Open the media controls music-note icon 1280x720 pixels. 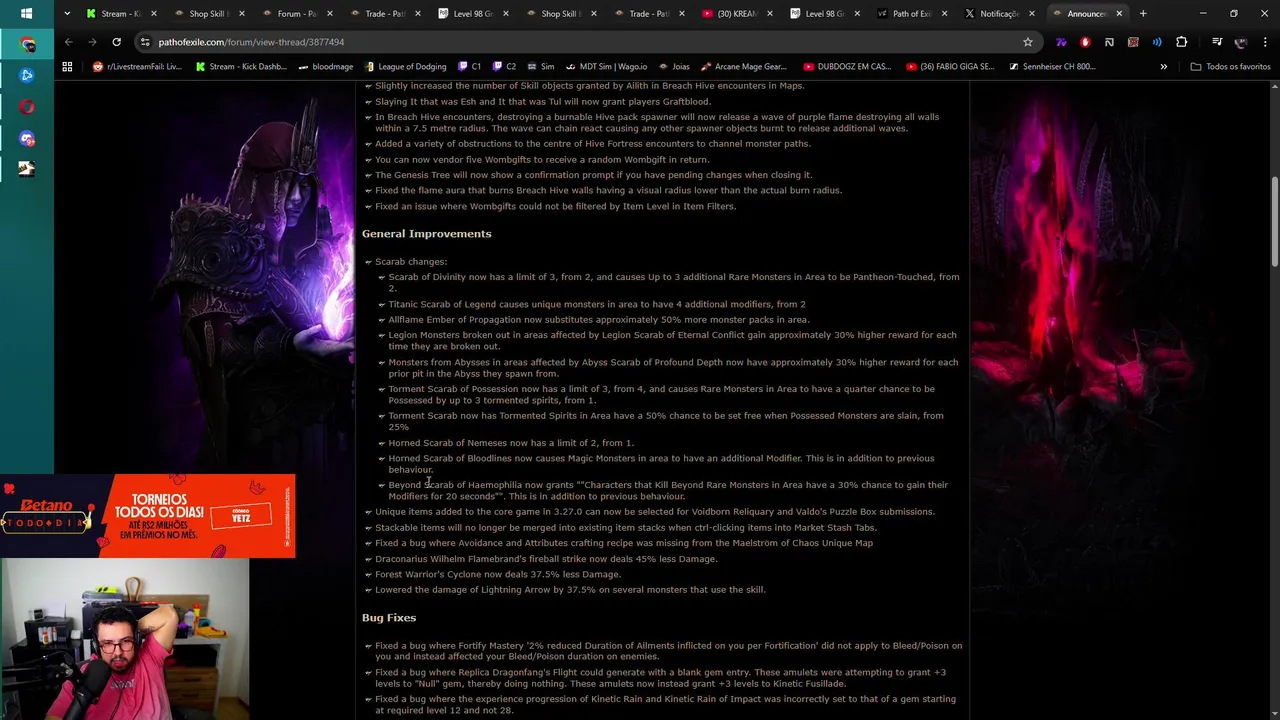pos(1217,42)
